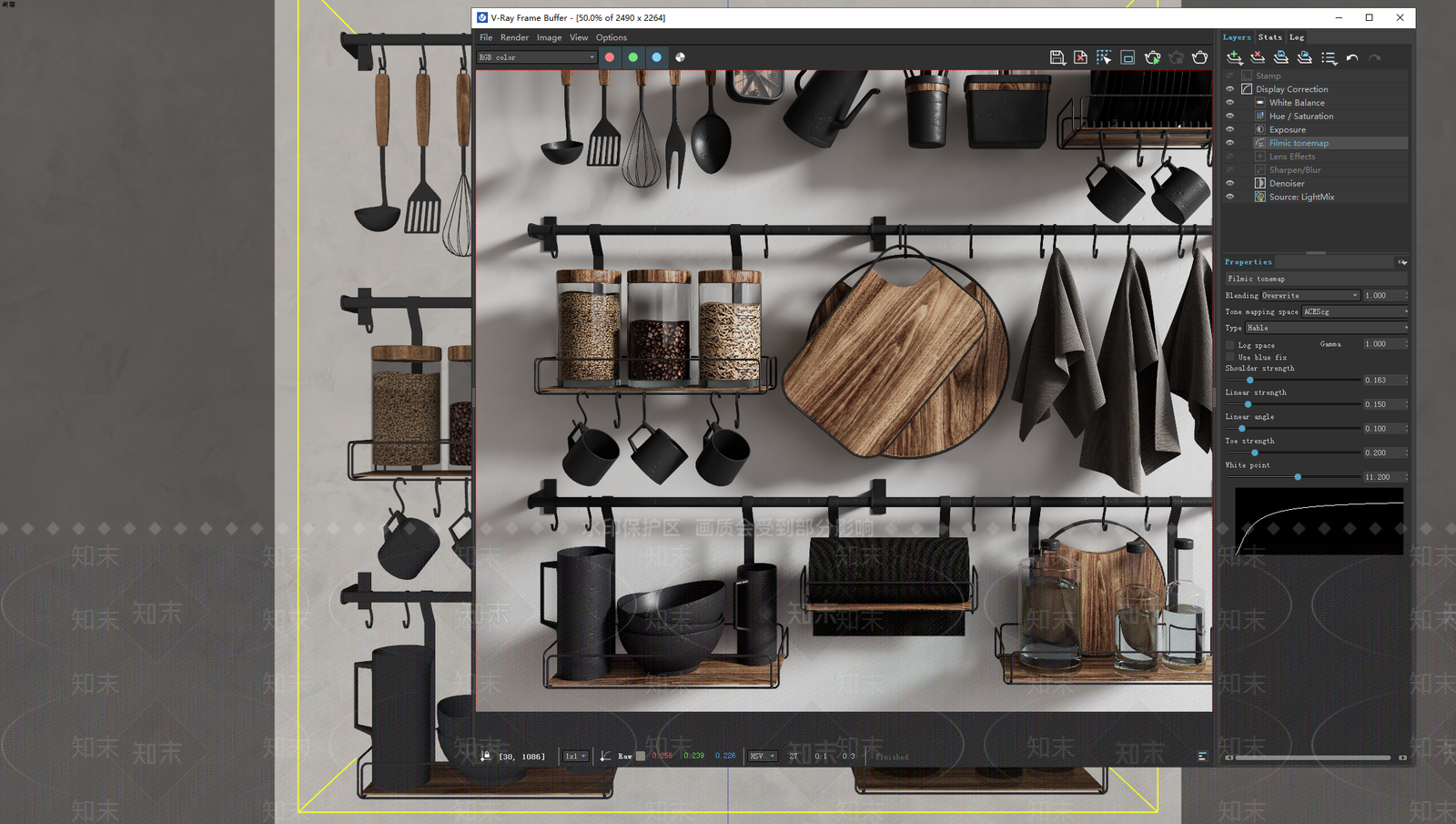
Task: Switch to the Log tab
Action: 1297,37
